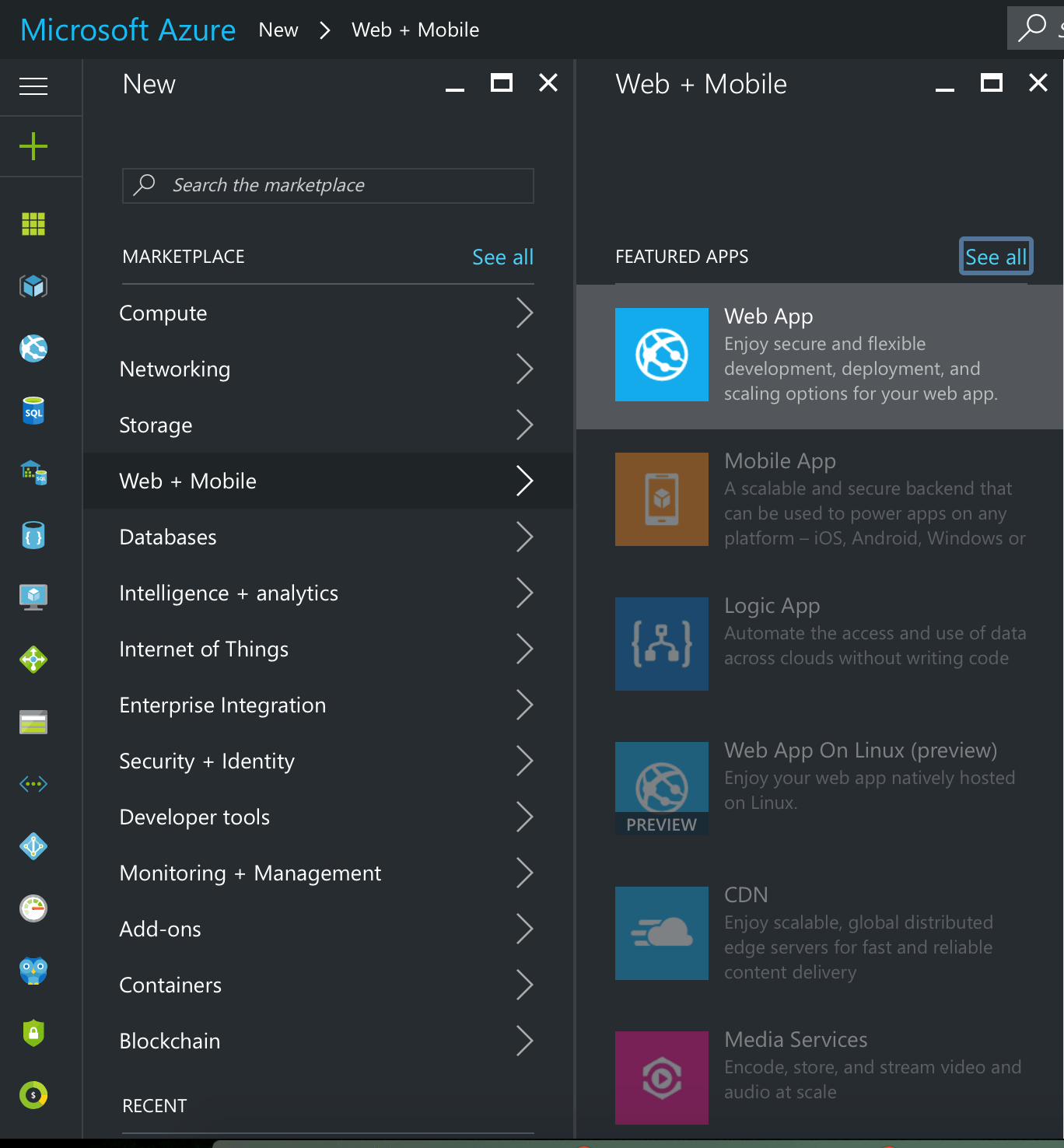This screenshot has height=1148, width=1064.
Task: Click the marketplace search field
Action: [327, 186]
